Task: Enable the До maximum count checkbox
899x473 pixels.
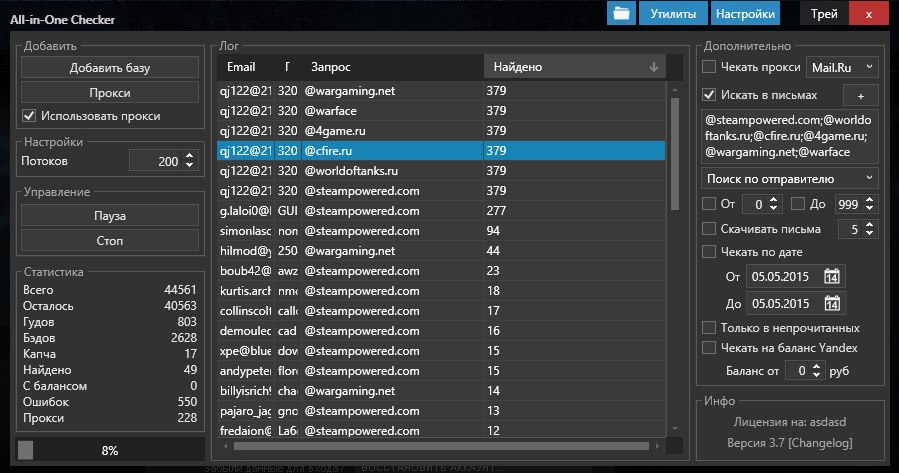Action: pyautogui.click(x=798, y=204)
